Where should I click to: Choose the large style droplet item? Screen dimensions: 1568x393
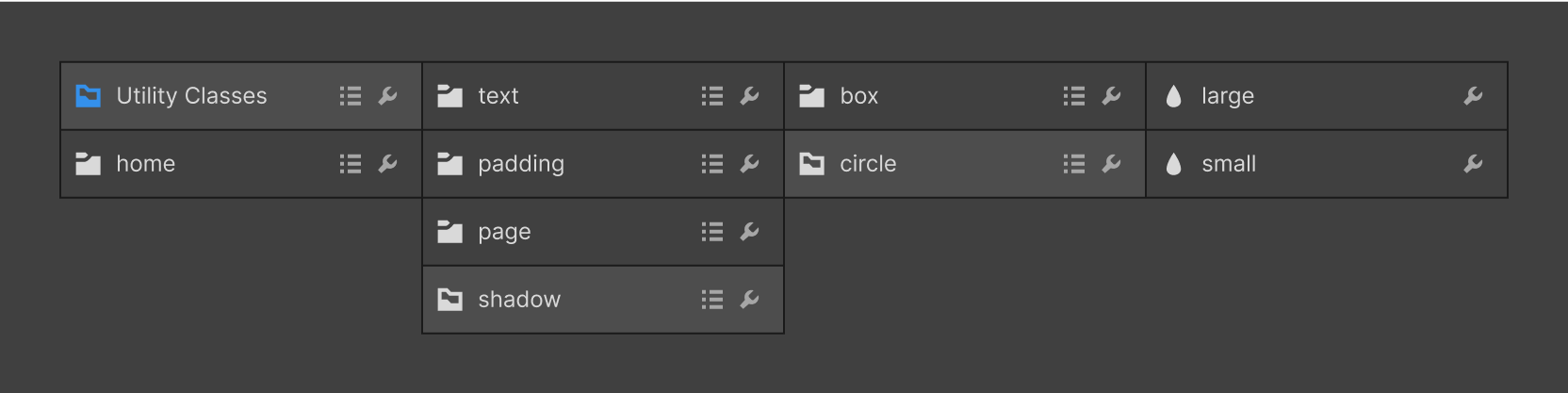pos(1327,96)
